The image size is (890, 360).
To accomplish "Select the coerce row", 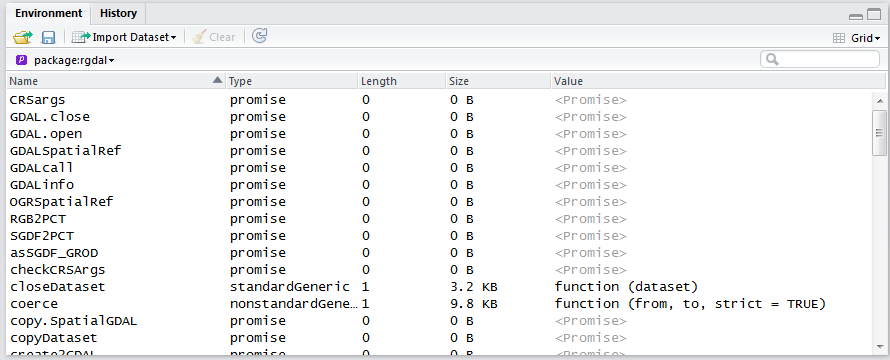I will tap(439, 304).
